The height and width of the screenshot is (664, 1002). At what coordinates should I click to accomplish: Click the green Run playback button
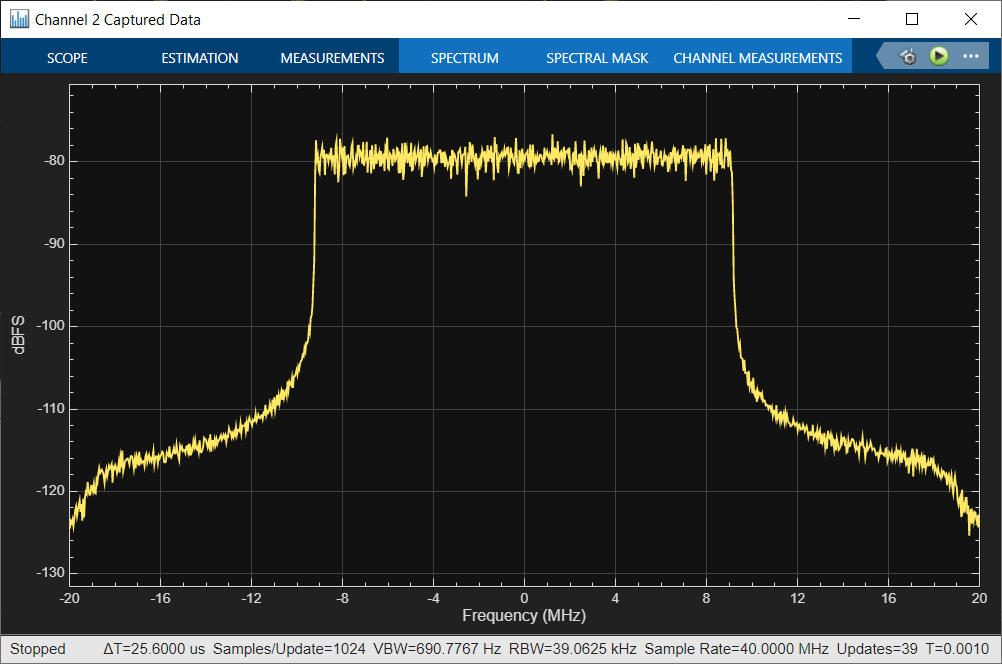click(938, 56)
